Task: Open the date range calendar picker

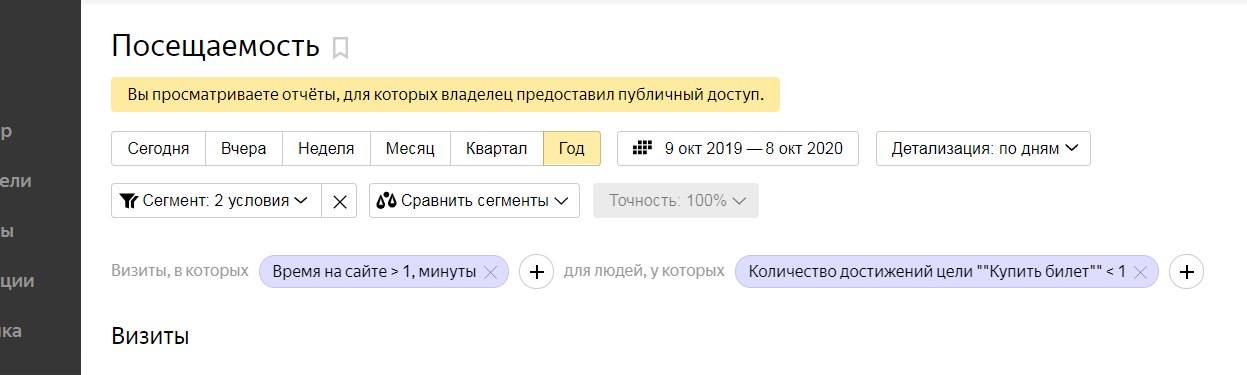Action: [x=738, y=149]
